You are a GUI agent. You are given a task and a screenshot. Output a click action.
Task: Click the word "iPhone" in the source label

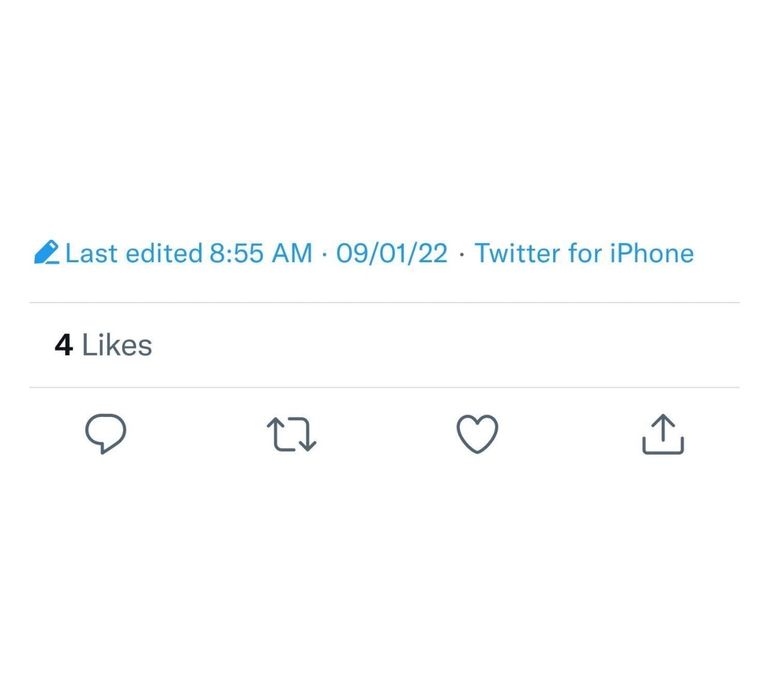pyautogui.click(x=651, y=253)
